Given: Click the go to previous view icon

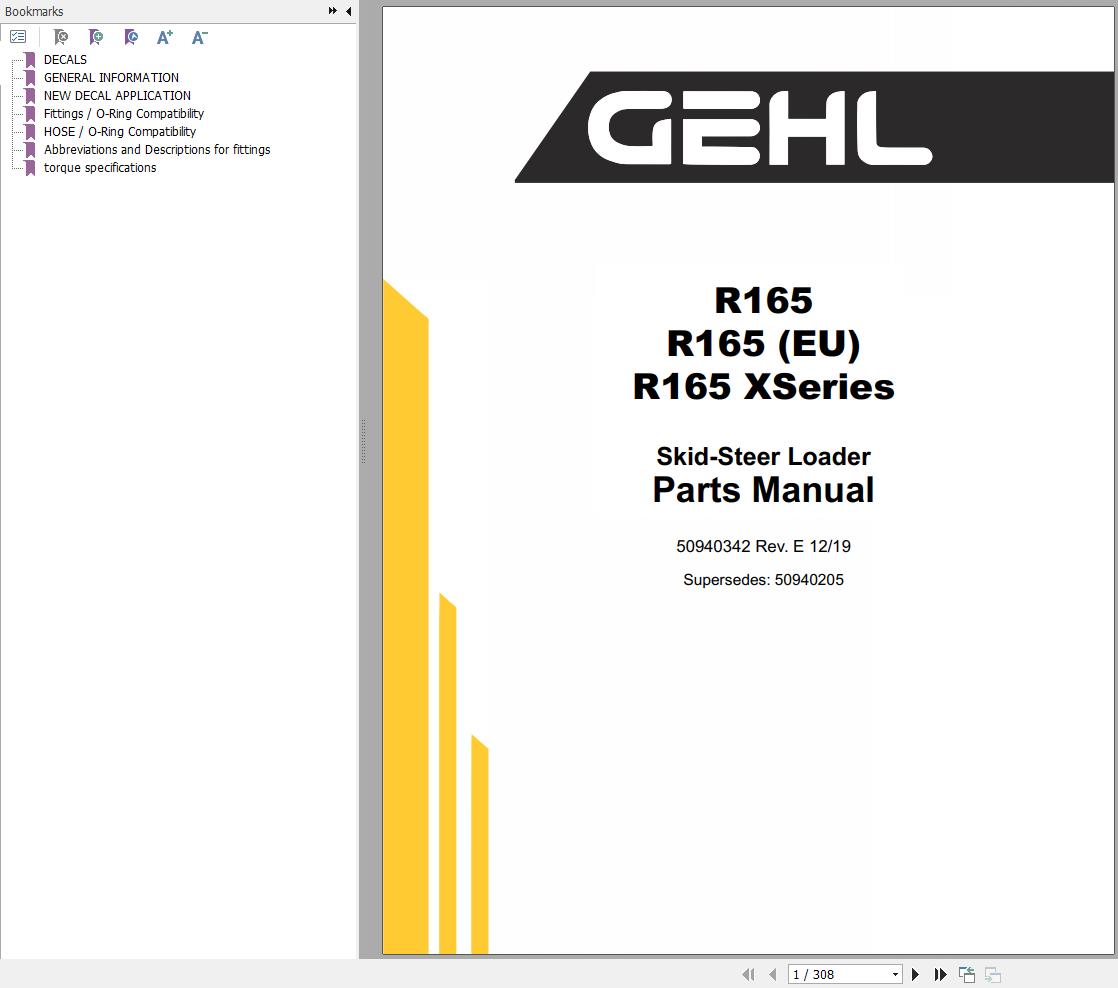Looking at the screenshot, I should (x=967, y=974).
